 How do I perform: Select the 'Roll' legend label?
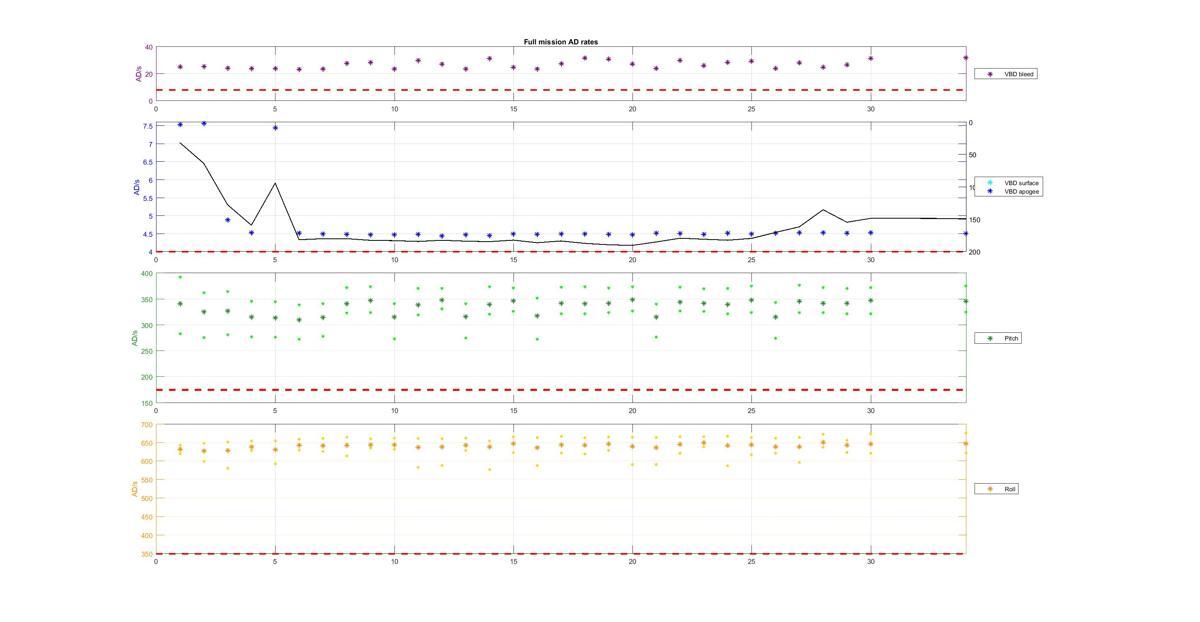pyautogui.click(x=1010, y=489)
